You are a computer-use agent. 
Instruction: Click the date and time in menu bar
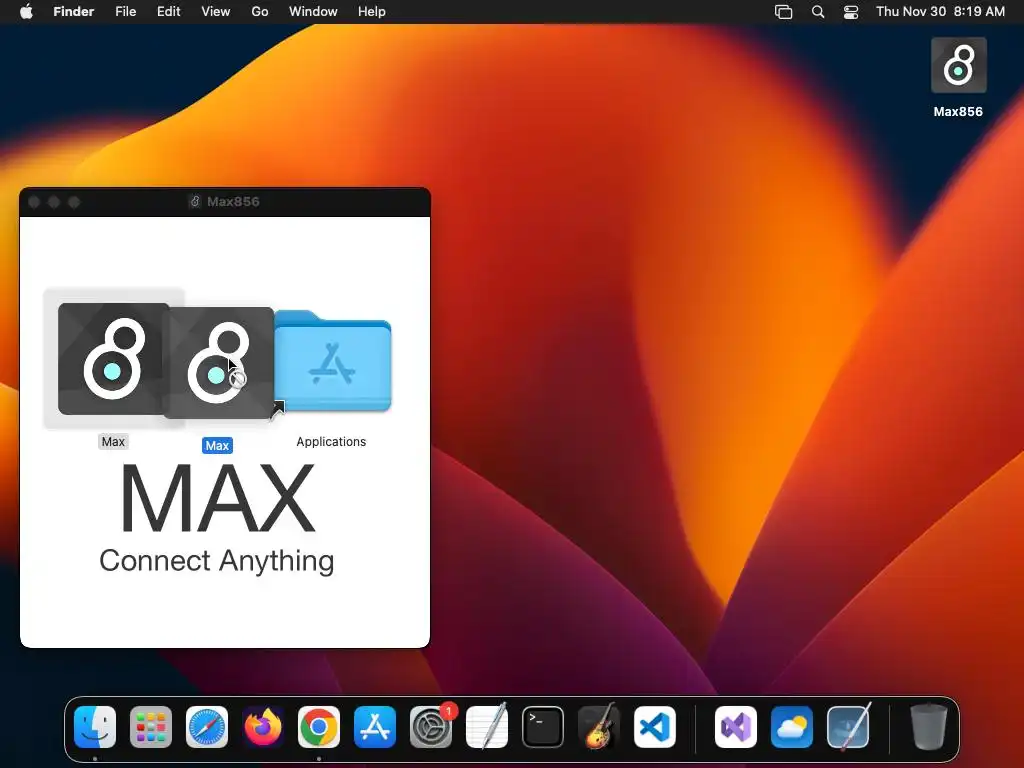point(940,11)
